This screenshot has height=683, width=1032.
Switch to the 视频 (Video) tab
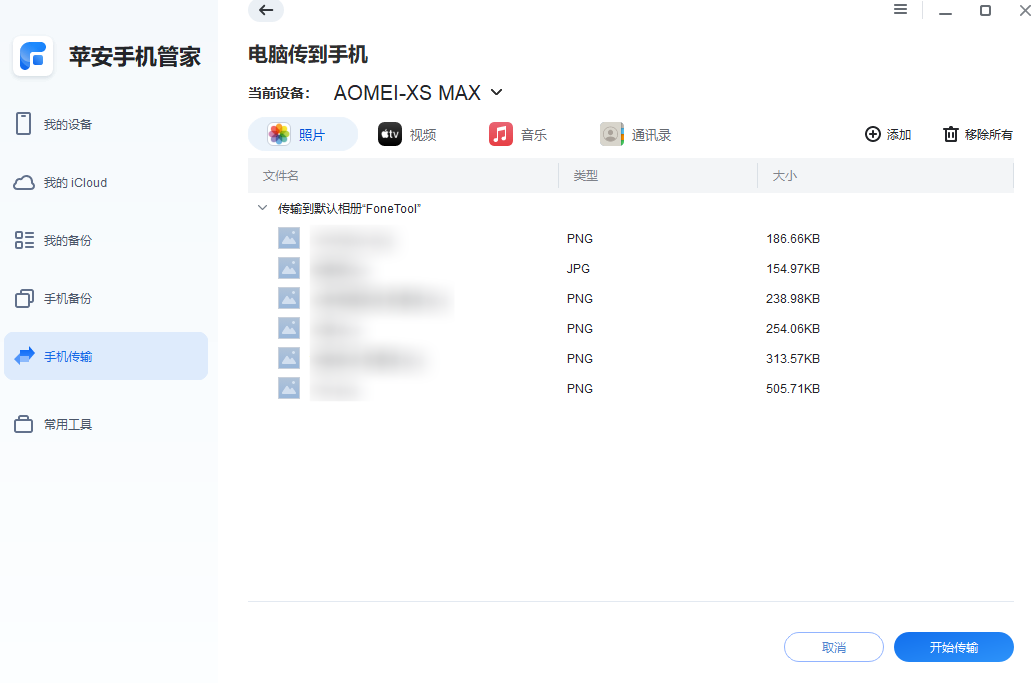click(408, 133)
